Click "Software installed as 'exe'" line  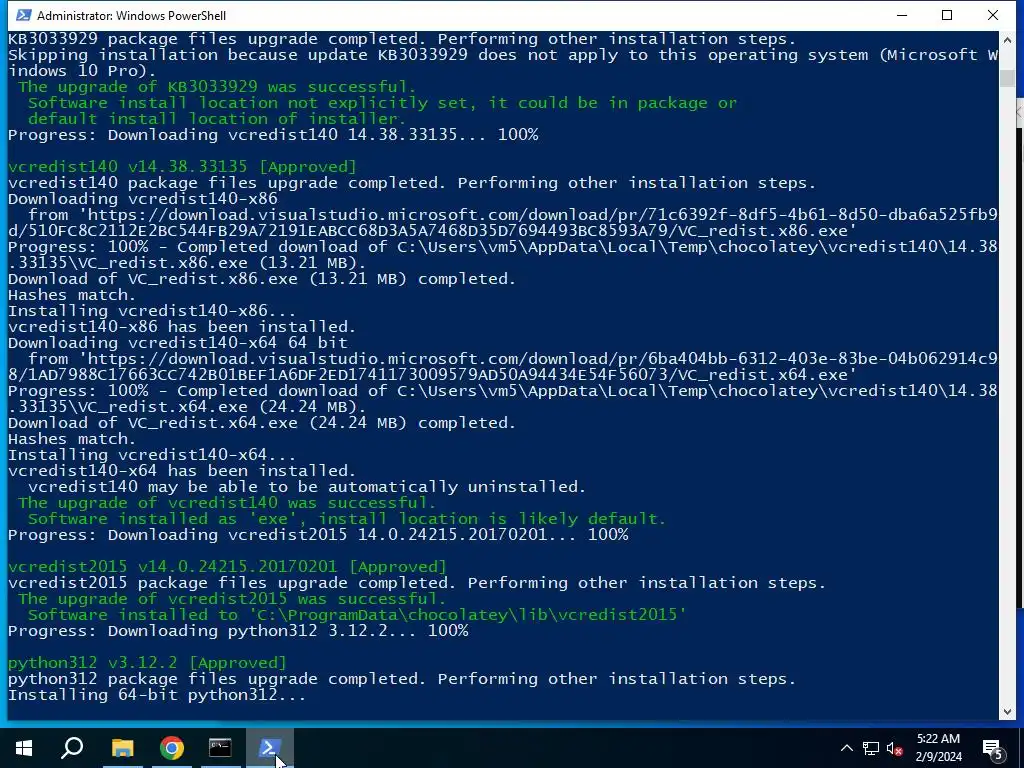coord(347,519)
